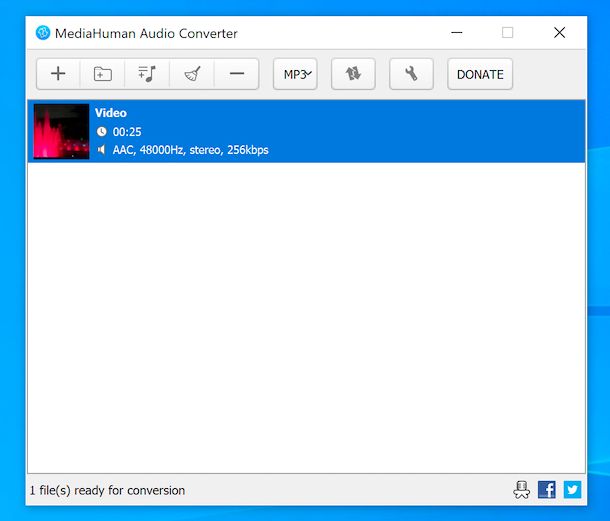610x521 pixels.
Task: Remove selected file with the minus button
Action: tap(237, 74)
